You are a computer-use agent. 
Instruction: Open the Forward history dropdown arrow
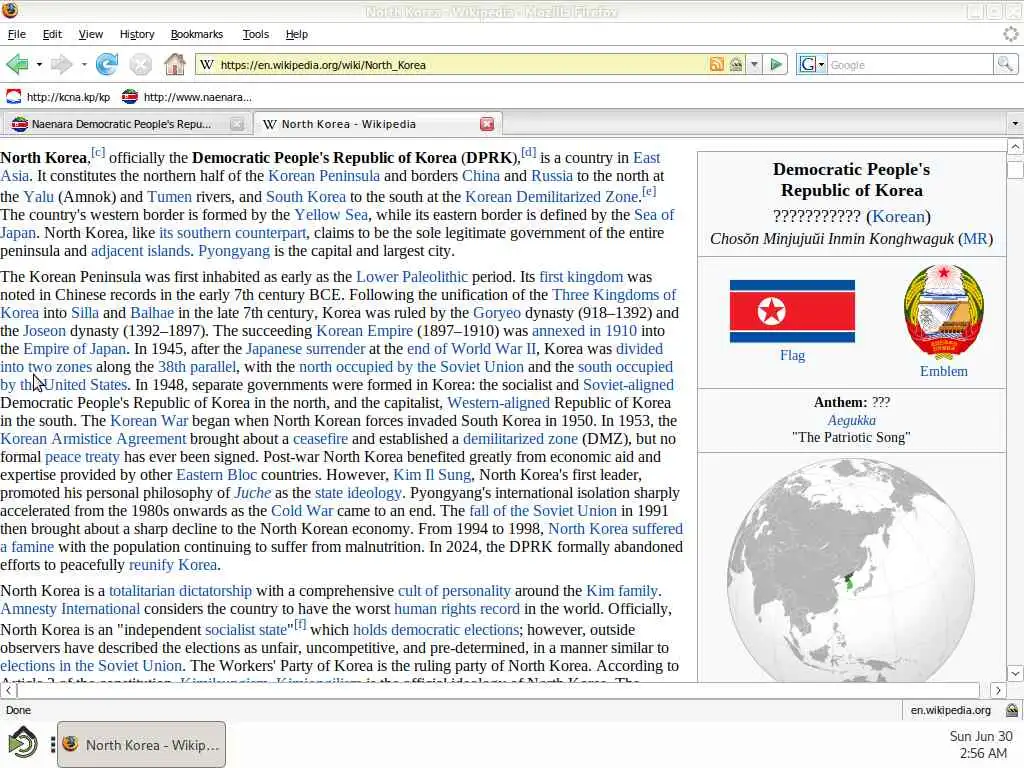pyautogui.click(x=84, y=65)
